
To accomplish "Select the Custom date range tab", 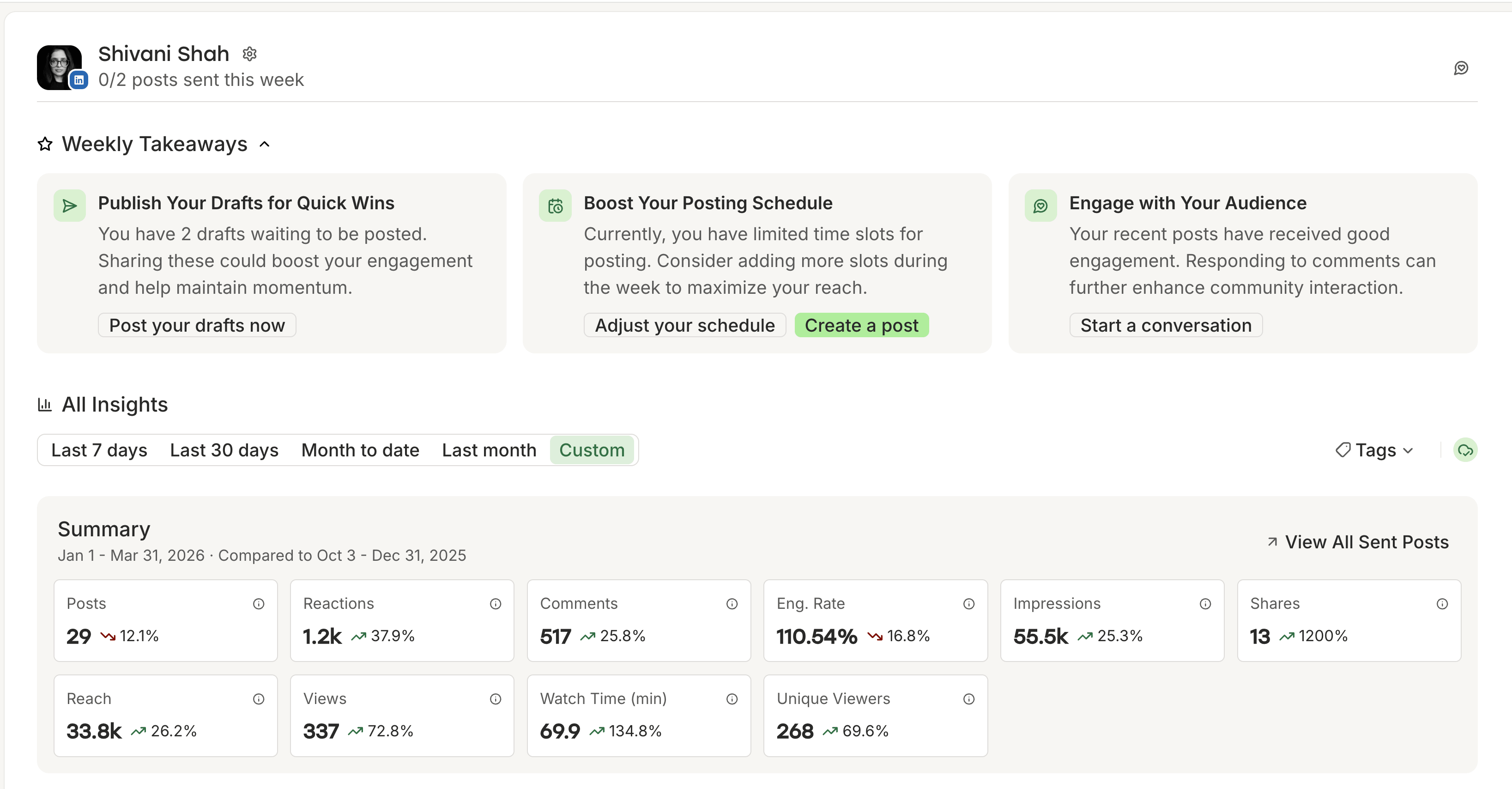I will point(592,450).
